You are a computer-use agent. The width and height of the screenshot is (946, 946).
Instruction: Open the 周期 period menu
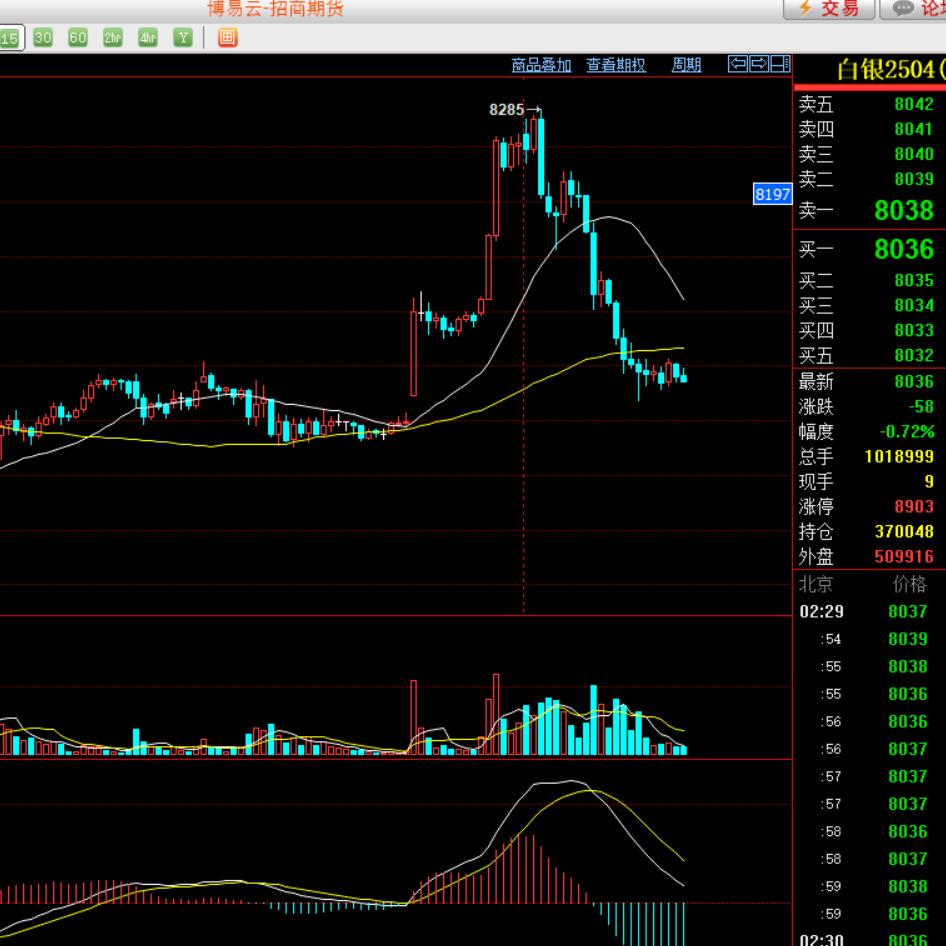click(x=686, y=65)
